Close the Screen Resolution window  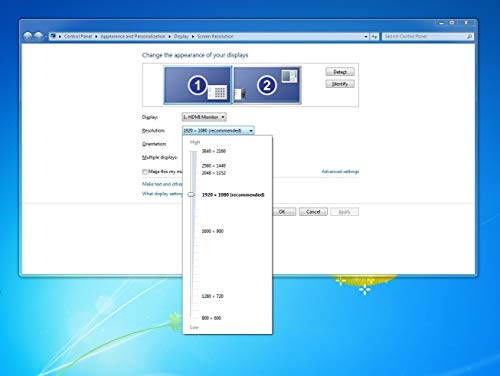(466, 23)
